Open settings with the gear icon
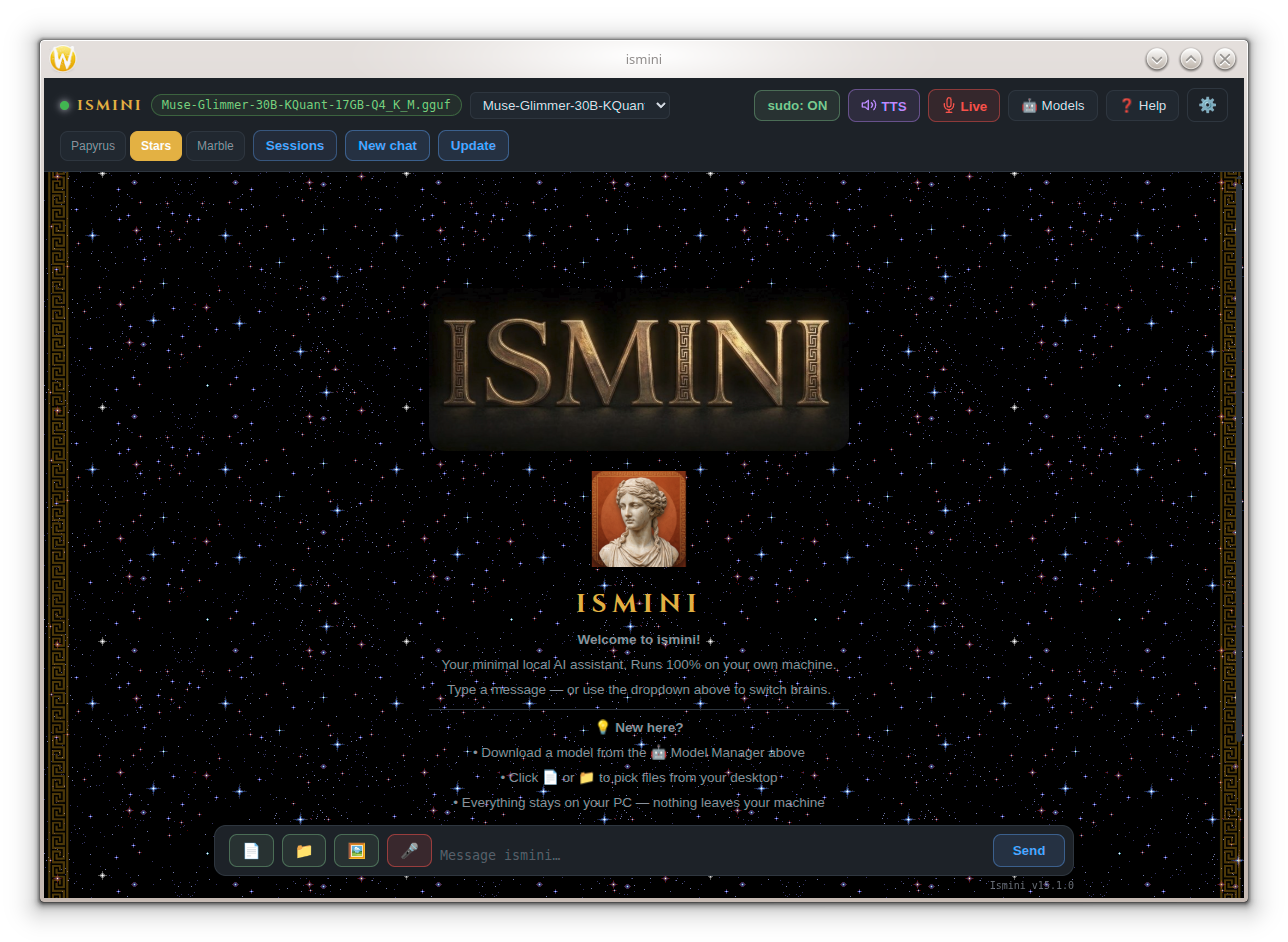This screenshot has width=1288, height=942. [1207, 105]
